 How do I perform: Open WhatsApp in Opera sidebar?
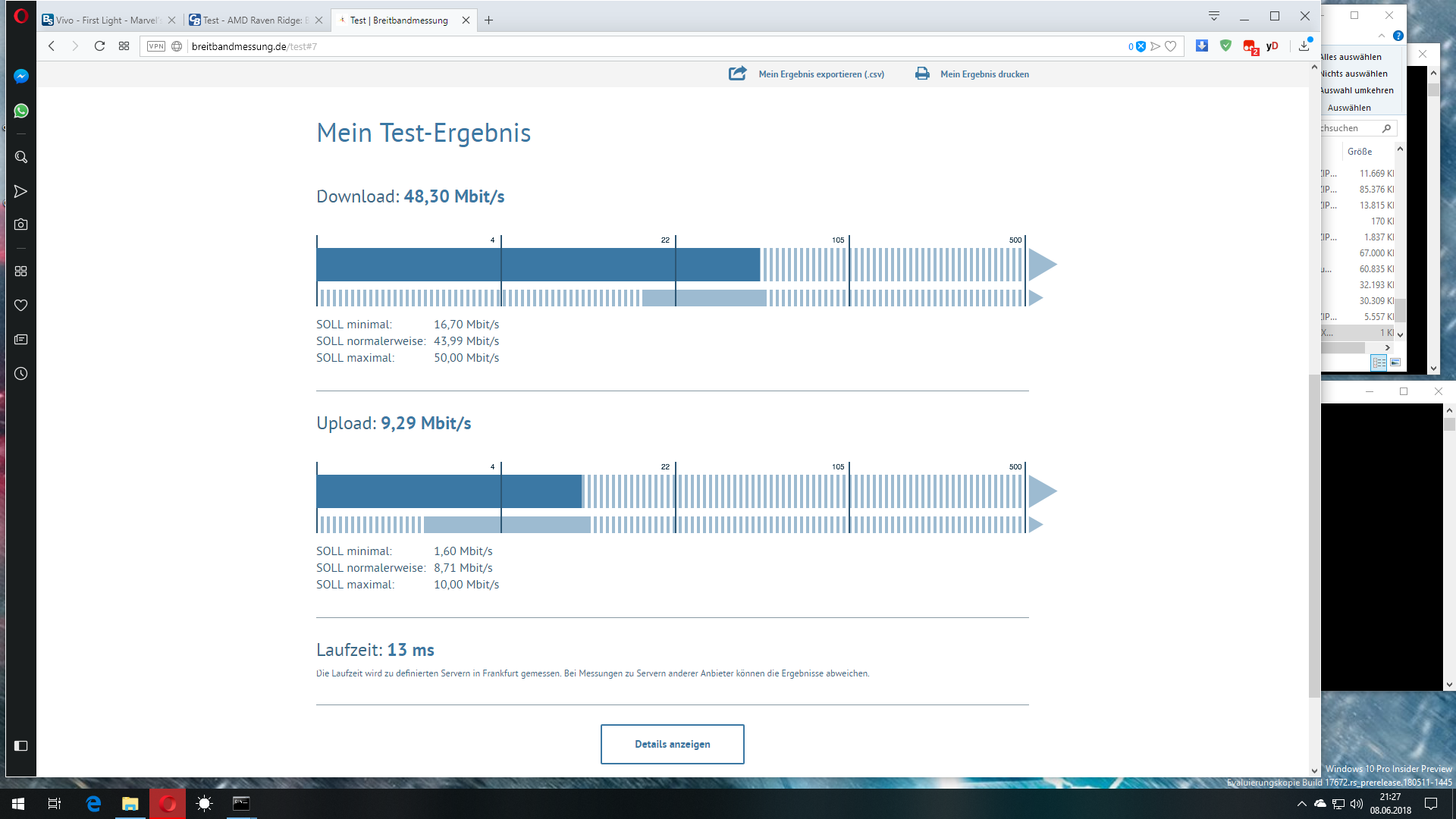point(21,111)
